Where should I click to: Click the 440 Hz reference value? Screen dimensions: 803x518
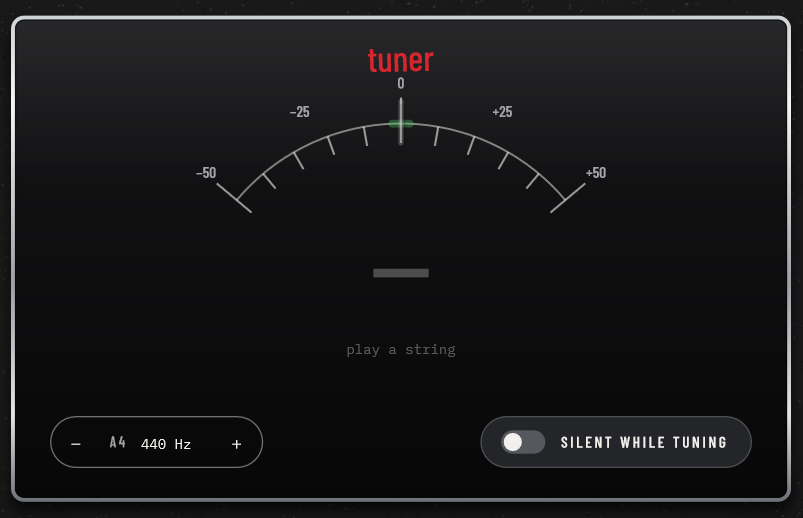[x=166, y=444]
